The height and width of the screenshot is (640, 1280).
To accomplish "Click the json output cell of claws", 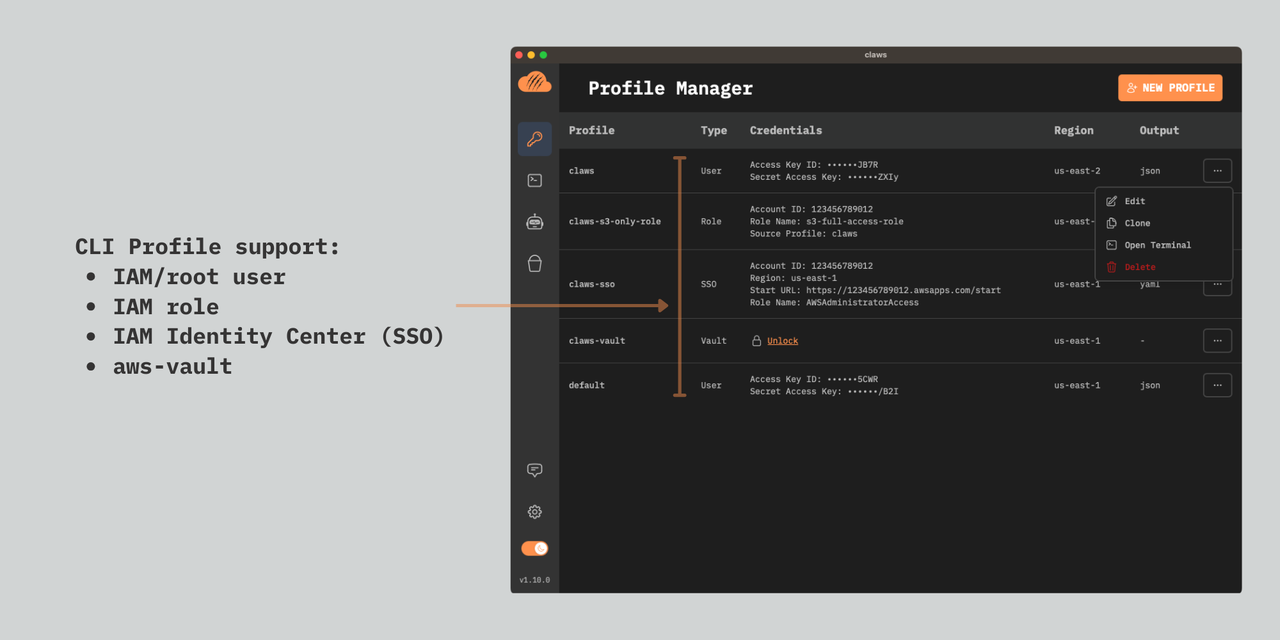I will 1150,171.
